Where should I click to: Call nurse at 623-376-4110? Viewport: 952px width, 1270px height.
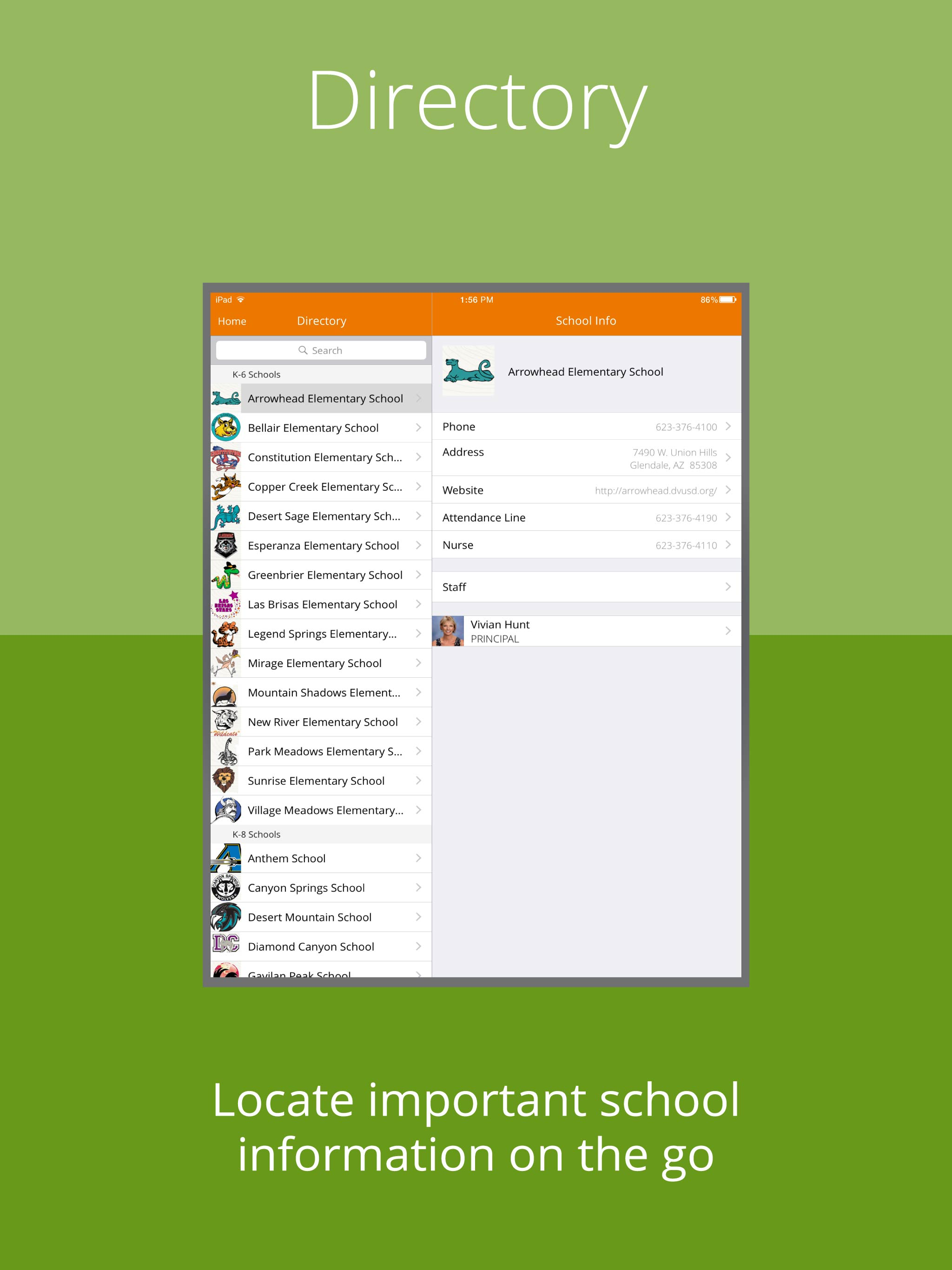point(686,545)
